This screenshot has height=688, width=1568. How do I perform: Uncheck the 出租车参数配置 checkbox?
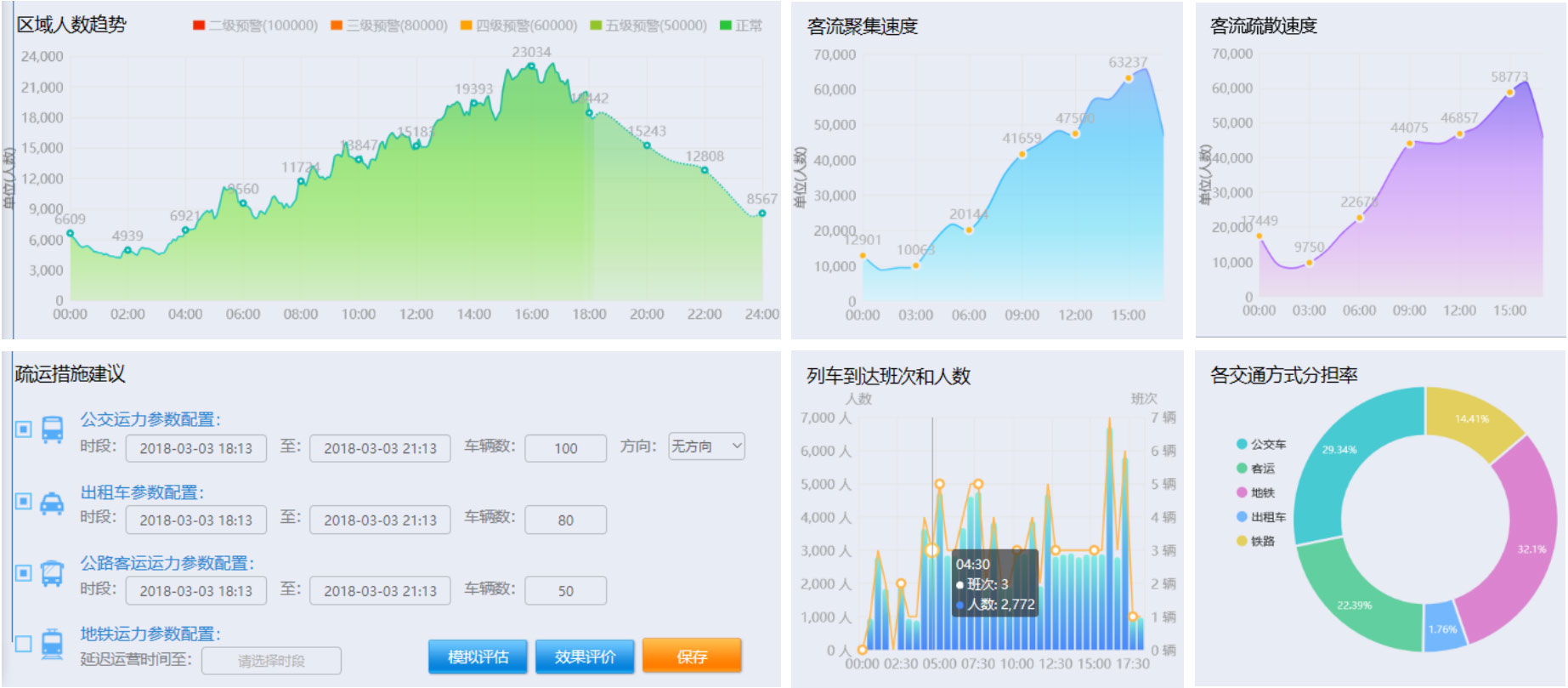24,502
